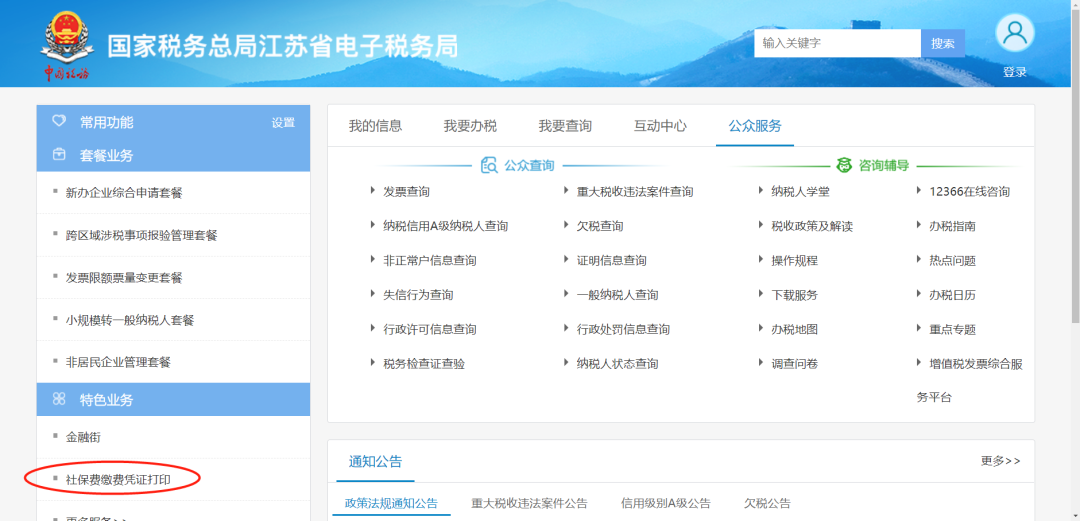Open 行政处罚信息查询

(623, 329)
